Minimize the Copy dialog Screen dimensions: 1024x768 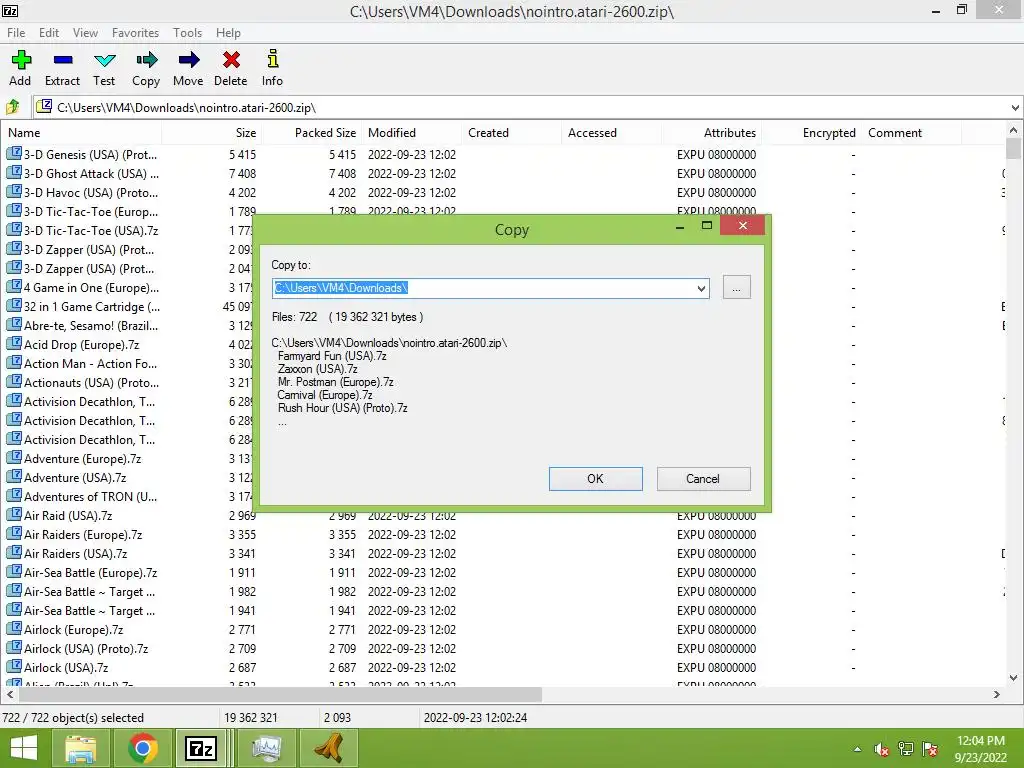pyautogui.click(x=680, y=227)
